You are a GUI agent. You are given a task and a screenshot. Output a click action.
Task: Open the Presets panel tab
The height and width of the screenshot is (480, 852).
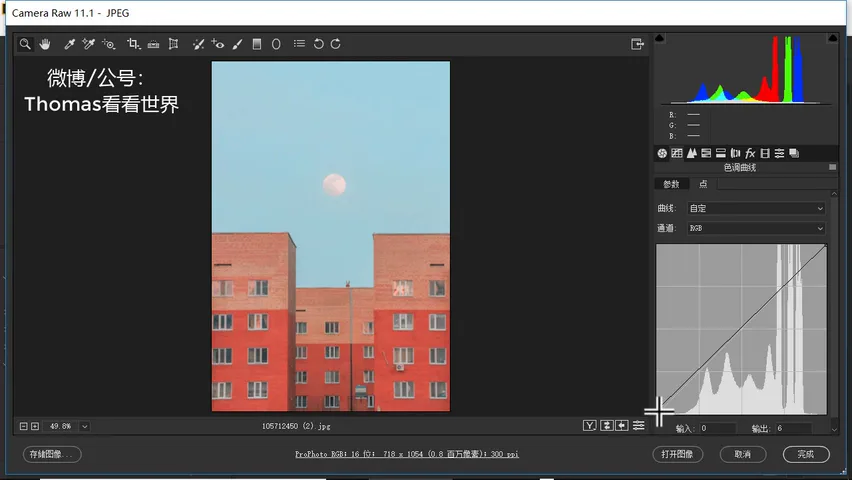click(779, 153)
